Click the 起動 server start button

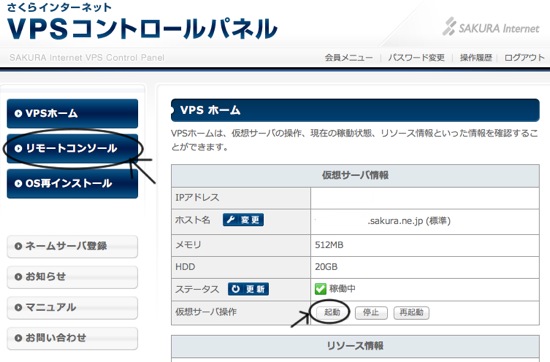tap(332, 312)
